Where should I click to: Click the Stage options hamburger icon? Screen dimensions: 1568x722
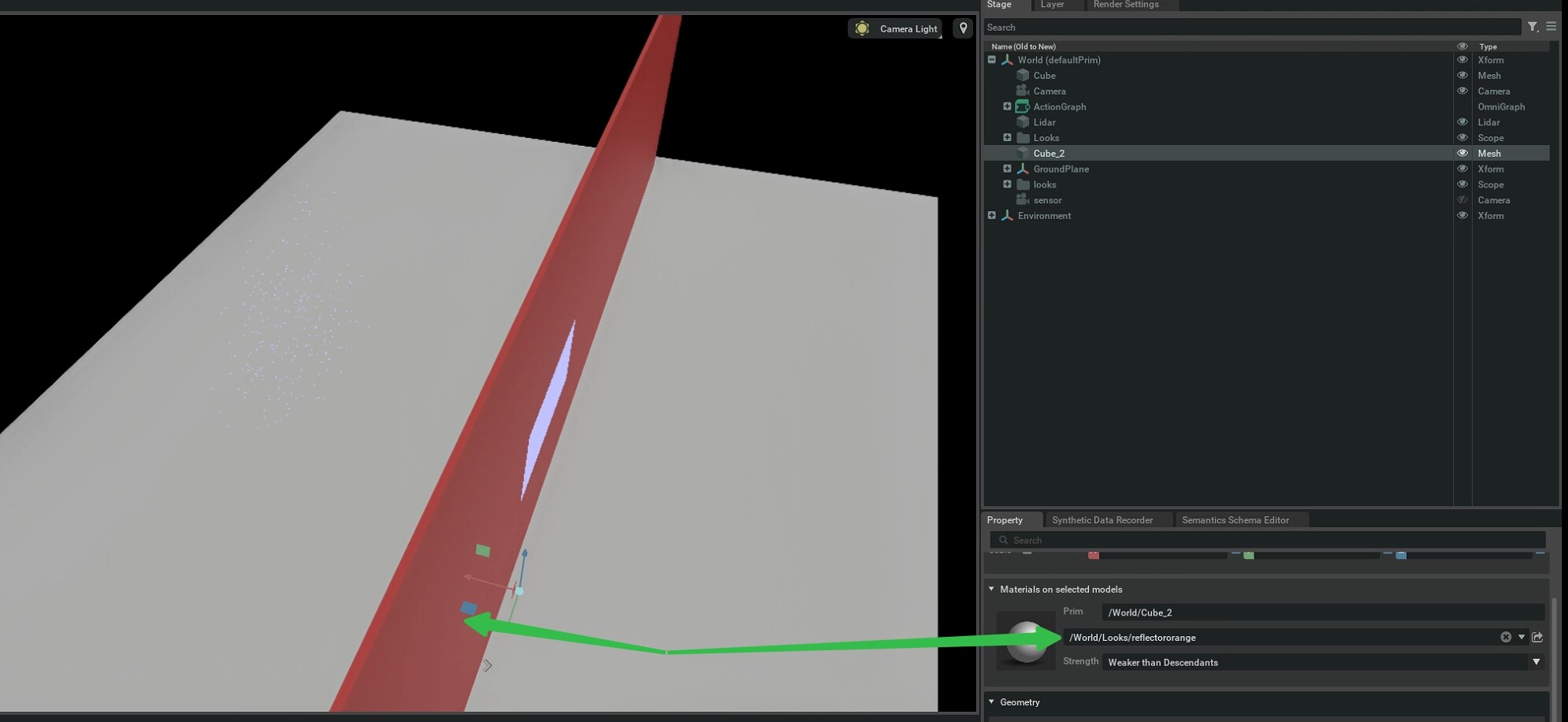pos(1551,26)
